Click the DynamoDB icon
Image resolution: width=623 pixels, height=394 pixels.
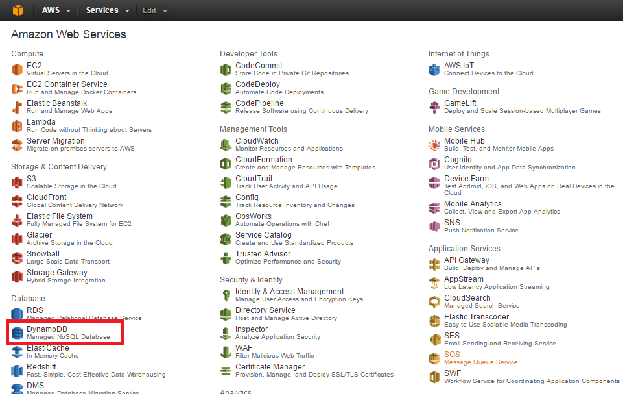pos(17,333)
